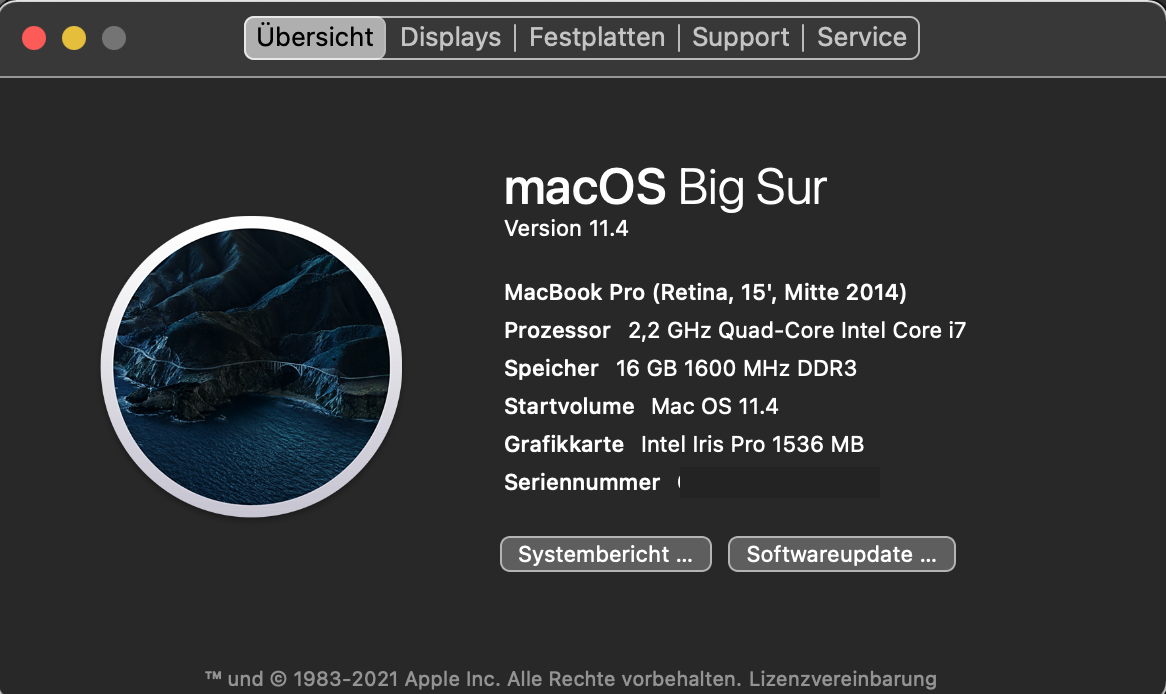Select the Übersicht tab
The height and width of the screenshot is (694, 1166).
point(315,38)
